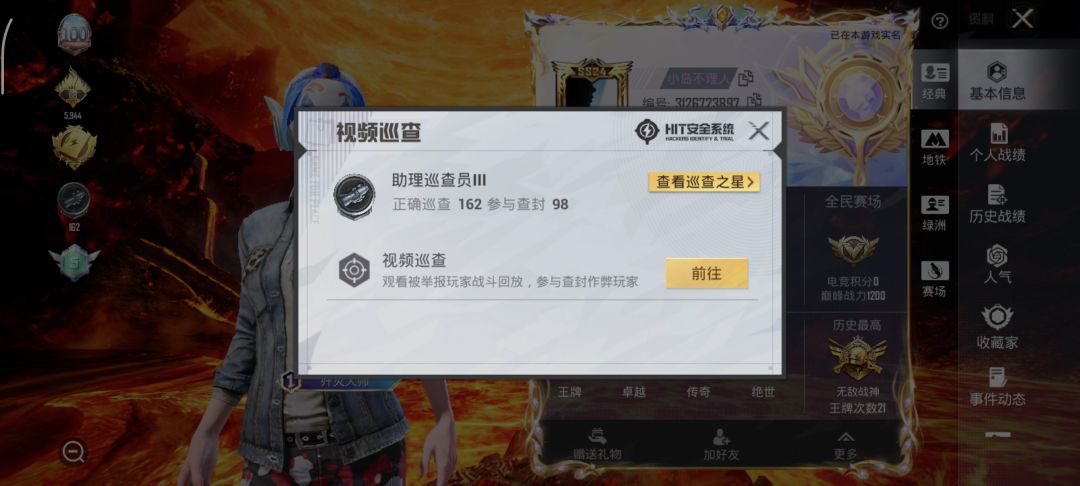Copy the player ID number
The image size is (1080, 486).
pyautogui.click(x=755, y=101)
